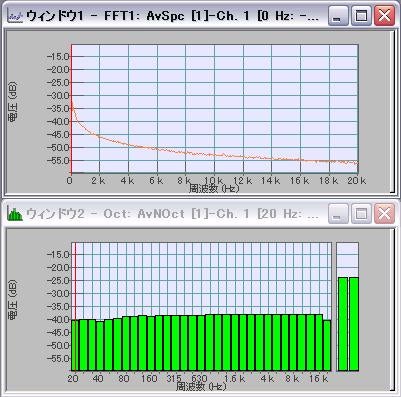Maximize Window 1 FFT spectrum
Viewport: 401px width, 397px height.
pyautogui.click(x=361, y=16)
